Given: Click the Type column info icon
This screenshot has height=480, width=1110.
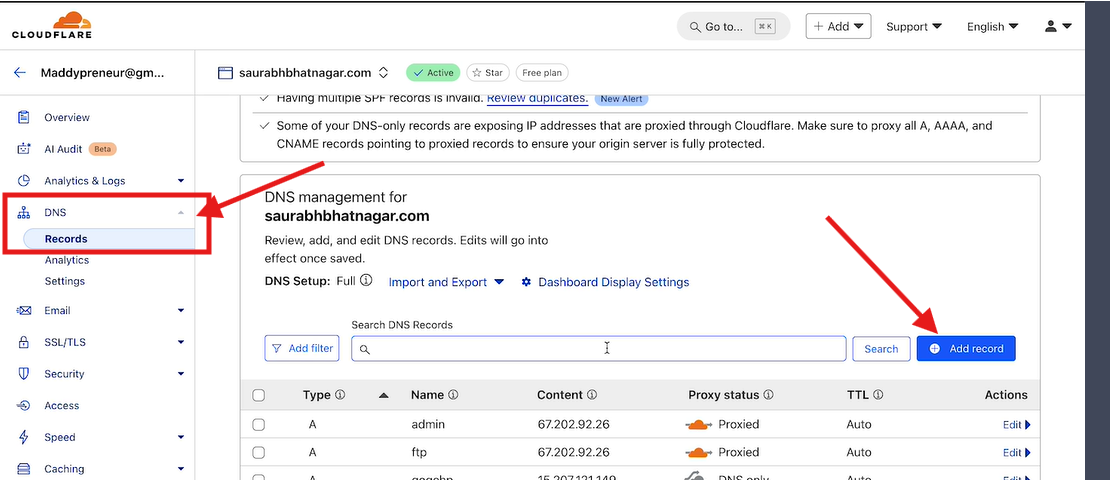Looking at the screenshot, I should point(340,395).
